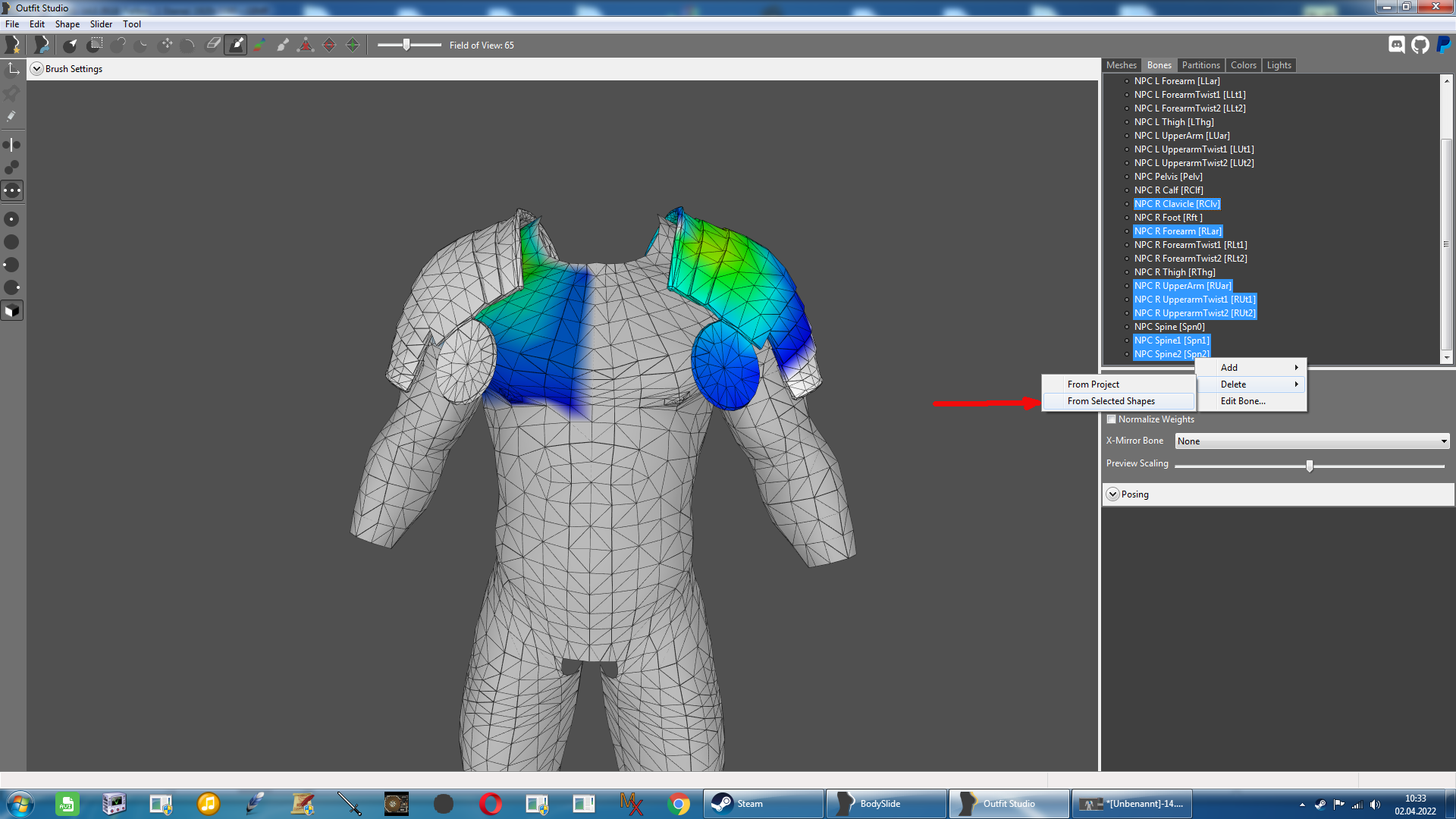
Task: Select the Split Edge tool
Action: pyautogui.click(x=353, y=45)
